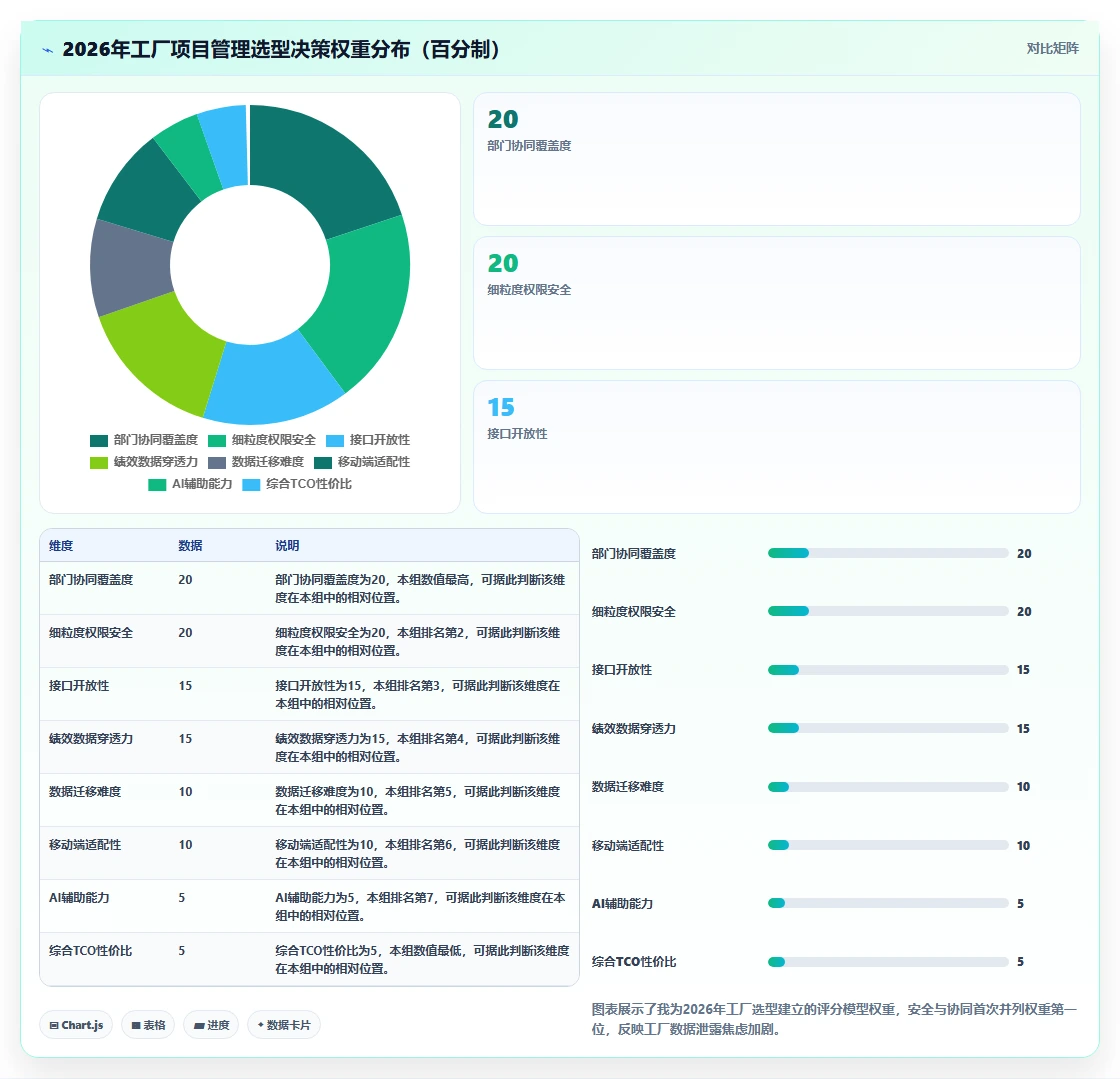The width and height of the screenshot is (1120, 1079).
Task: Hide 综合TCO性价比 via the legend
Action: click(x=297, y=484)
